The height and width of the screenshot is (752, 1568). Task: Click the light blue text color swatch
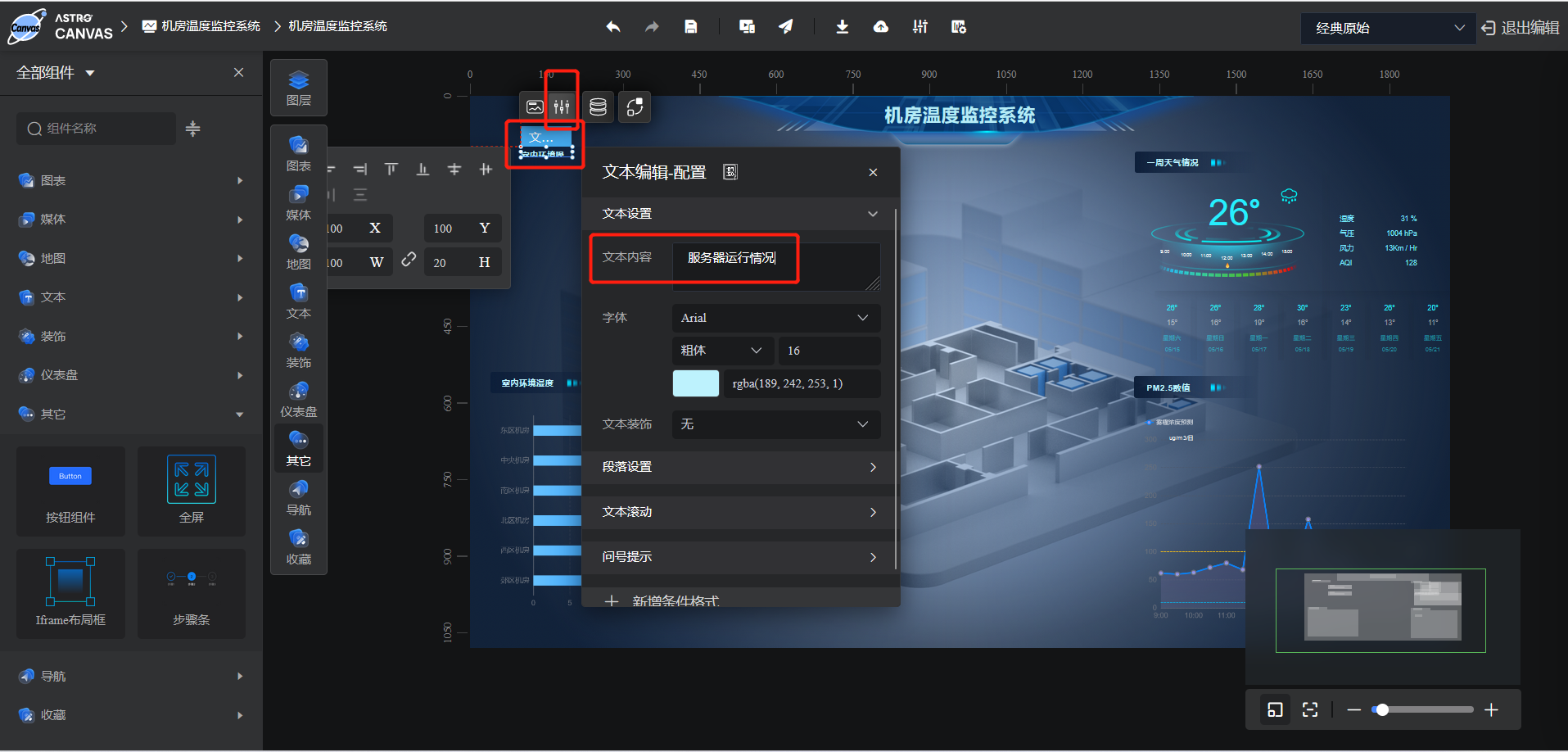tap(694, 383)
